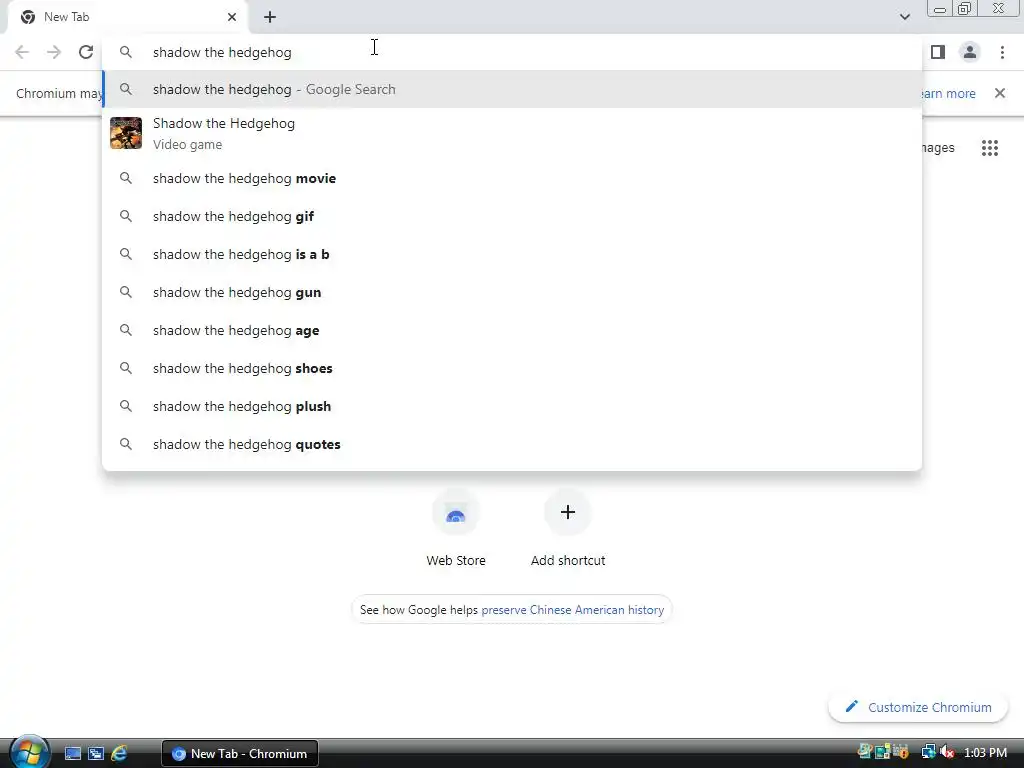Click Switch between windows quick launch icon

(x=96, y=754)
